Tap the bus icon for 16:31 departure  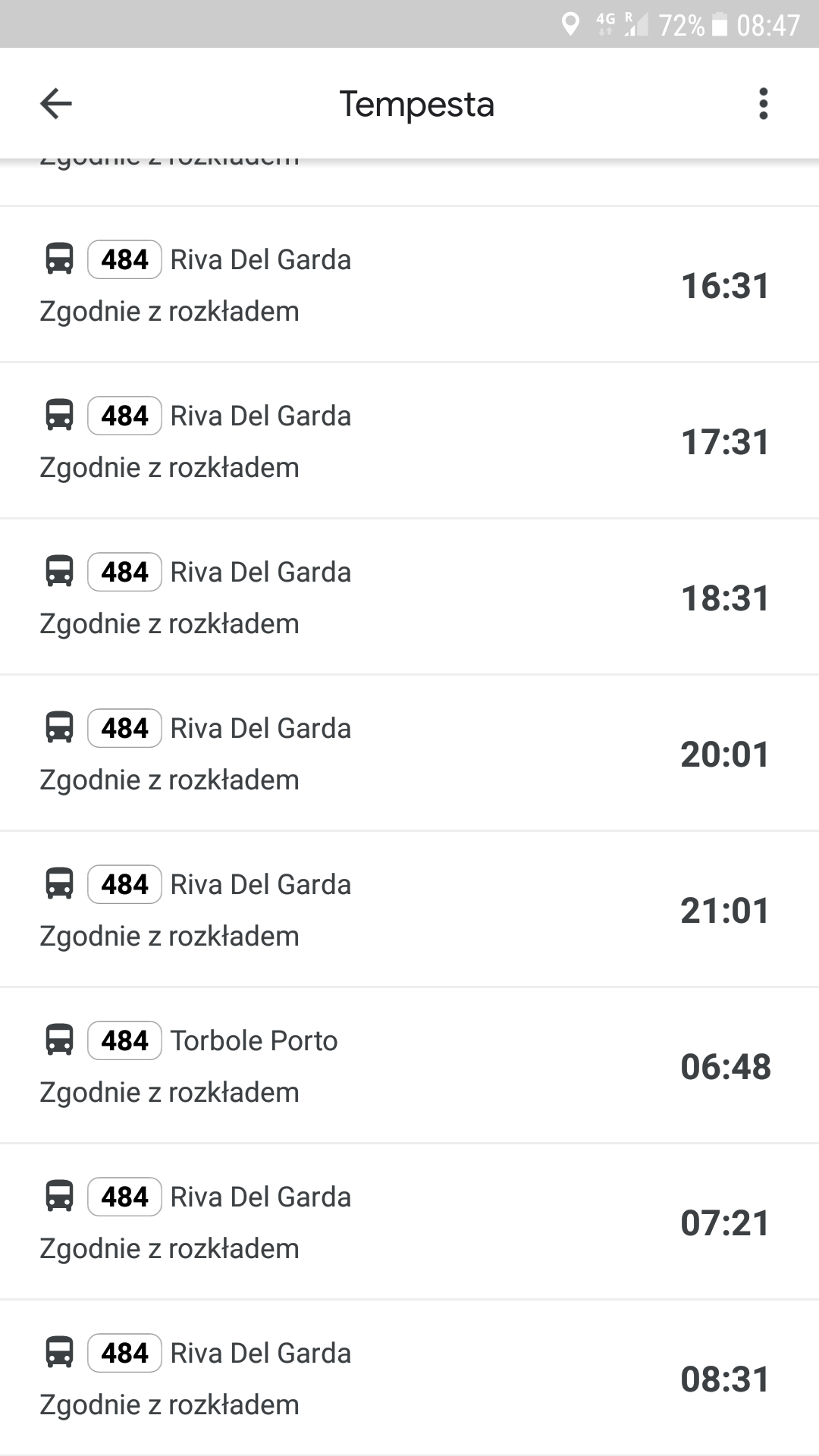point(60,259)
